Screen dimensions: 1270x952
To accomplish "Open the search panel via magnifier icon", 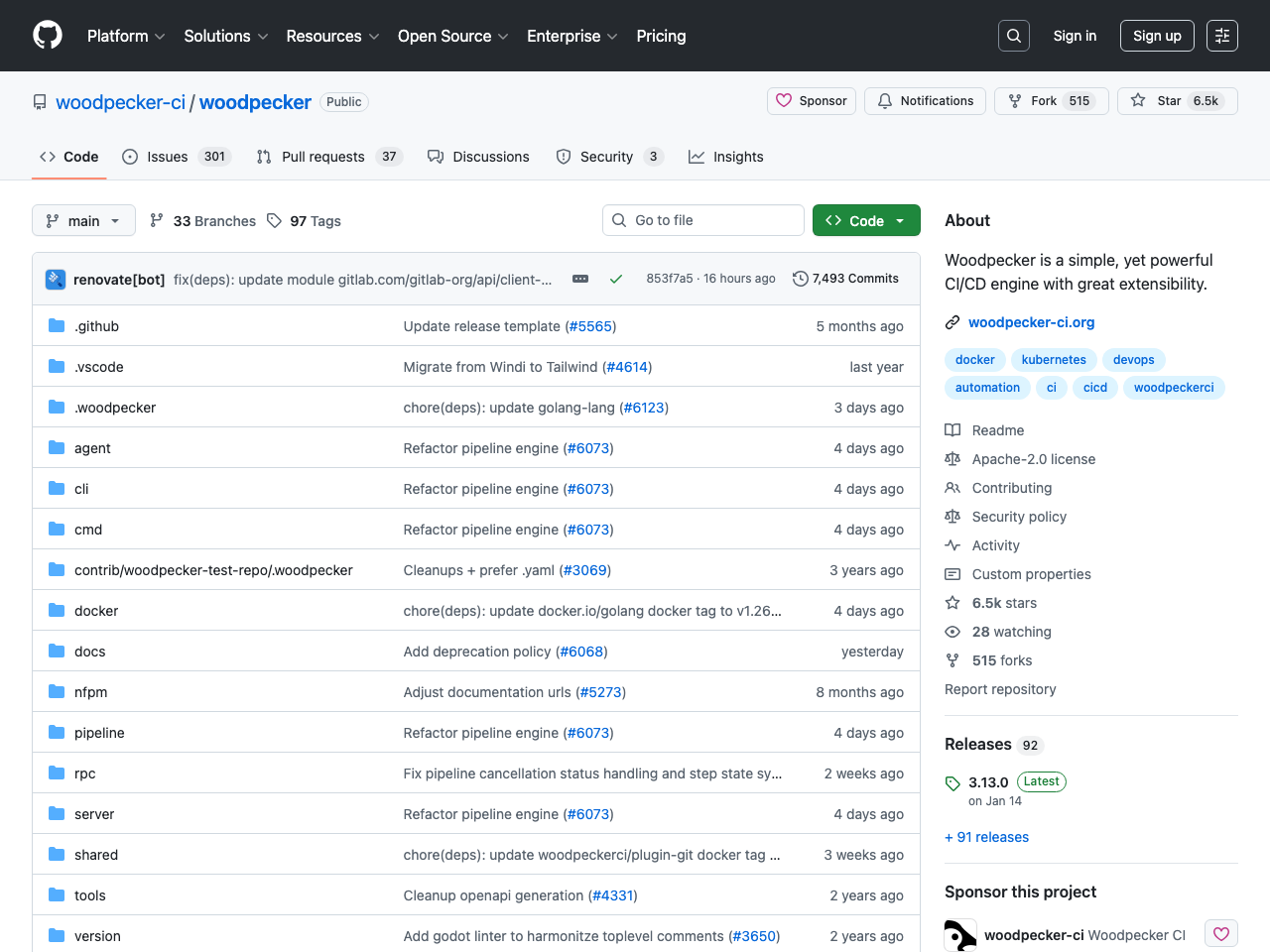I will (1013, 35).
